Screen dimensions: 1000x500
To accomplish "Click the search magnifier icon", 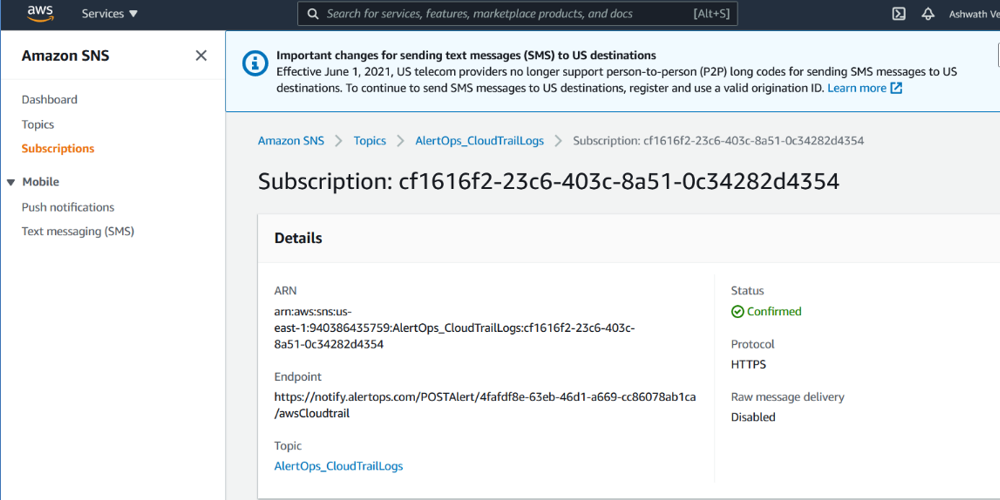I will pos(313,14).
